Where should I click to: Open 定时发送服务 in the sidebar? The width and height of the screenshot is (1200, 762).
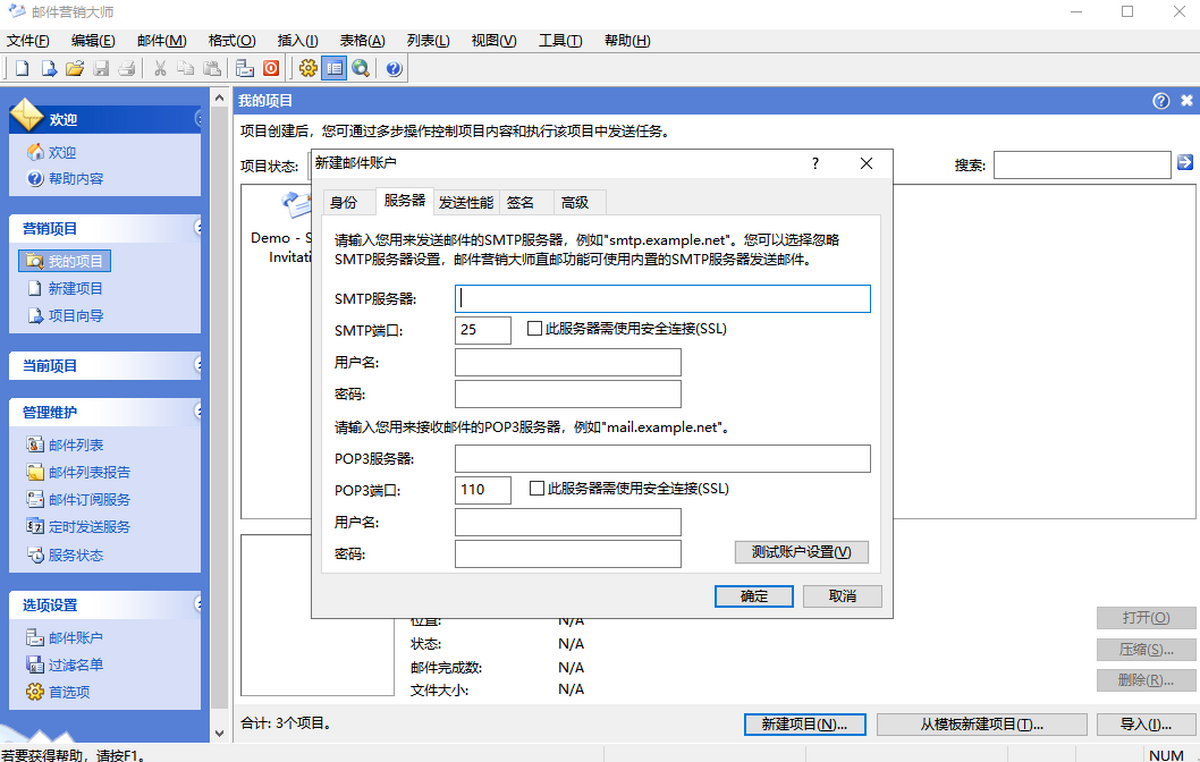tap(79, 526)
